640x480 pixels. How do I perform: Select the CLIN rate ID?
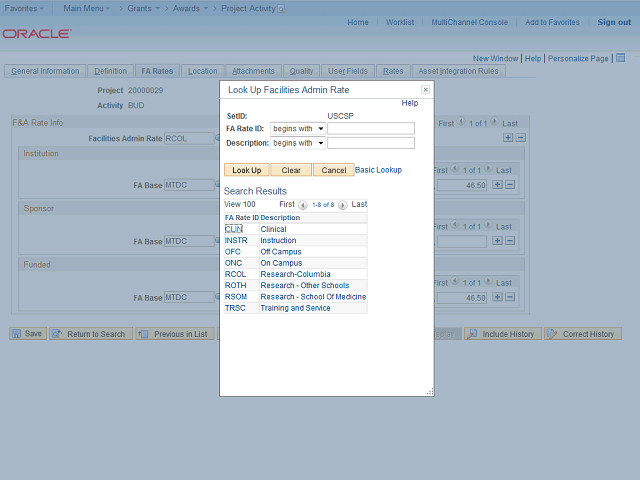(233, 229)
